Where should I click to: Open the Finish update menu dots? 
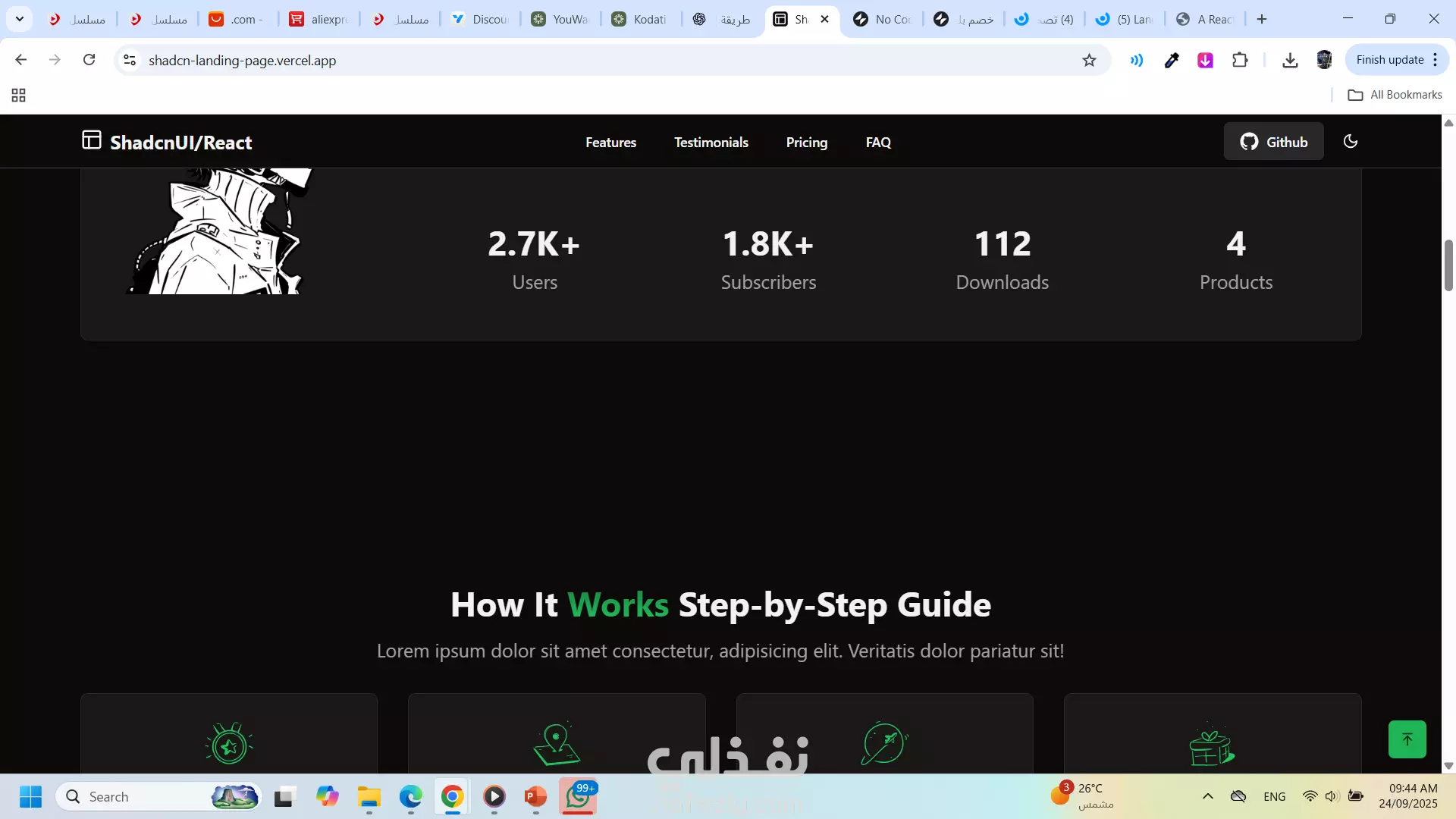tap(1436, 60)
